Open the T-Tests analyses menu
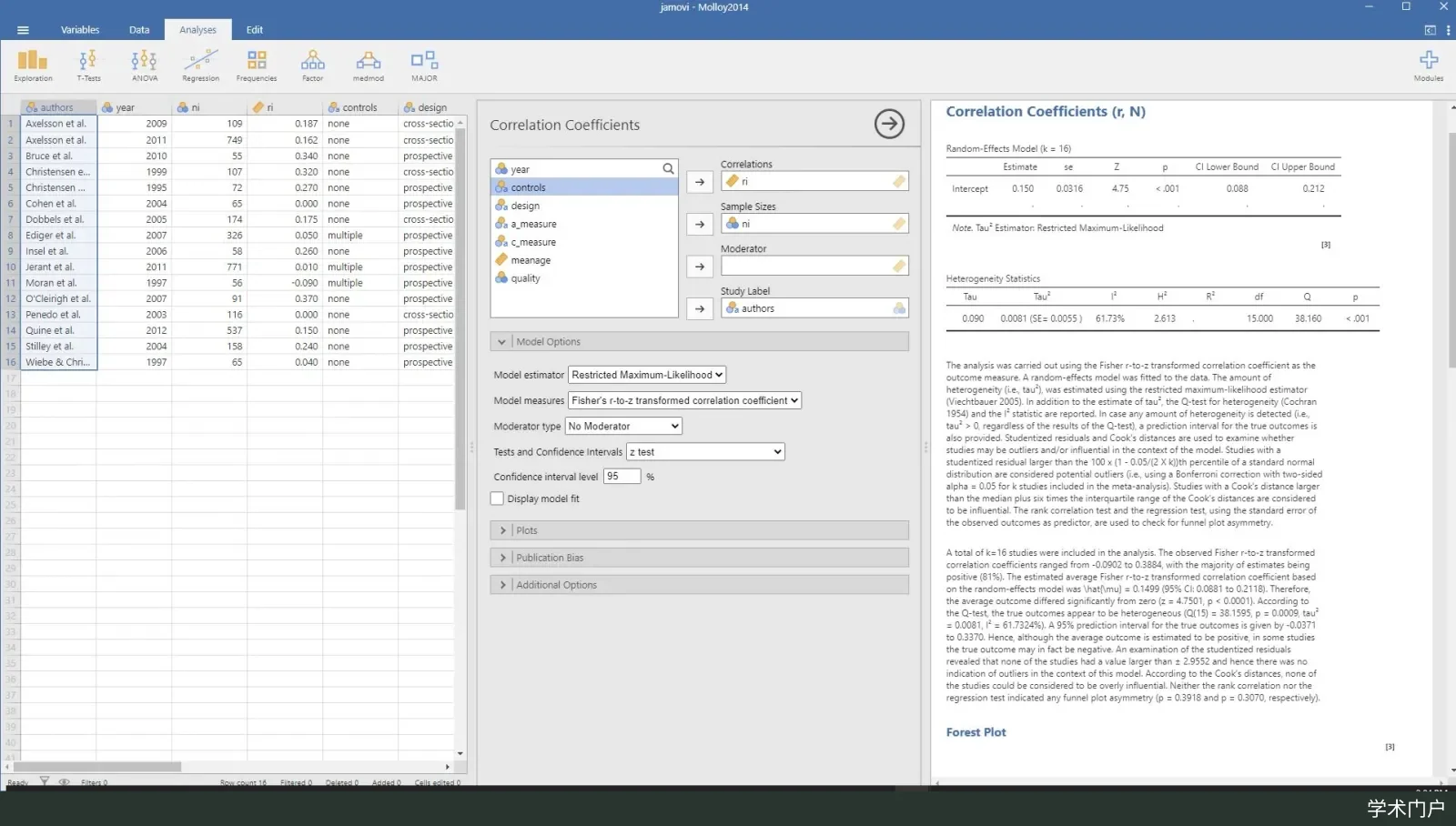Screen dimensions: 1456x826 point(88,65)
